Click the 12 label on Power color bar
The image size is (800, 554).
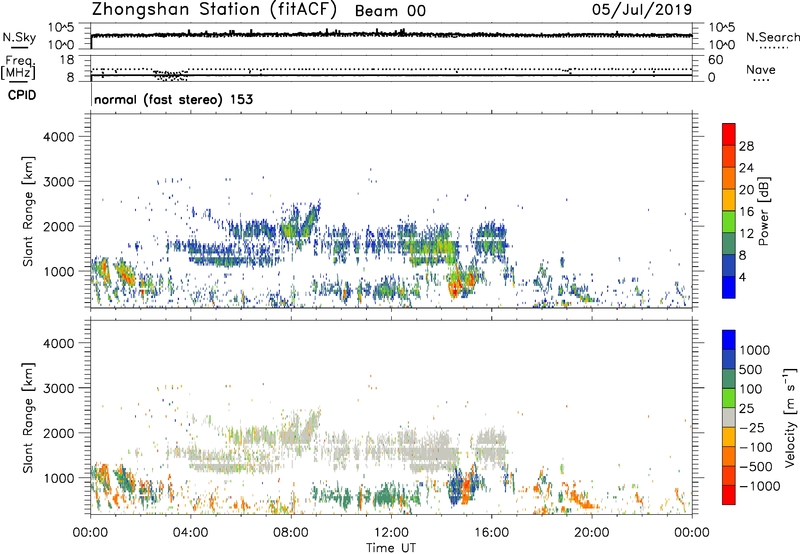[x=746, y=234]
